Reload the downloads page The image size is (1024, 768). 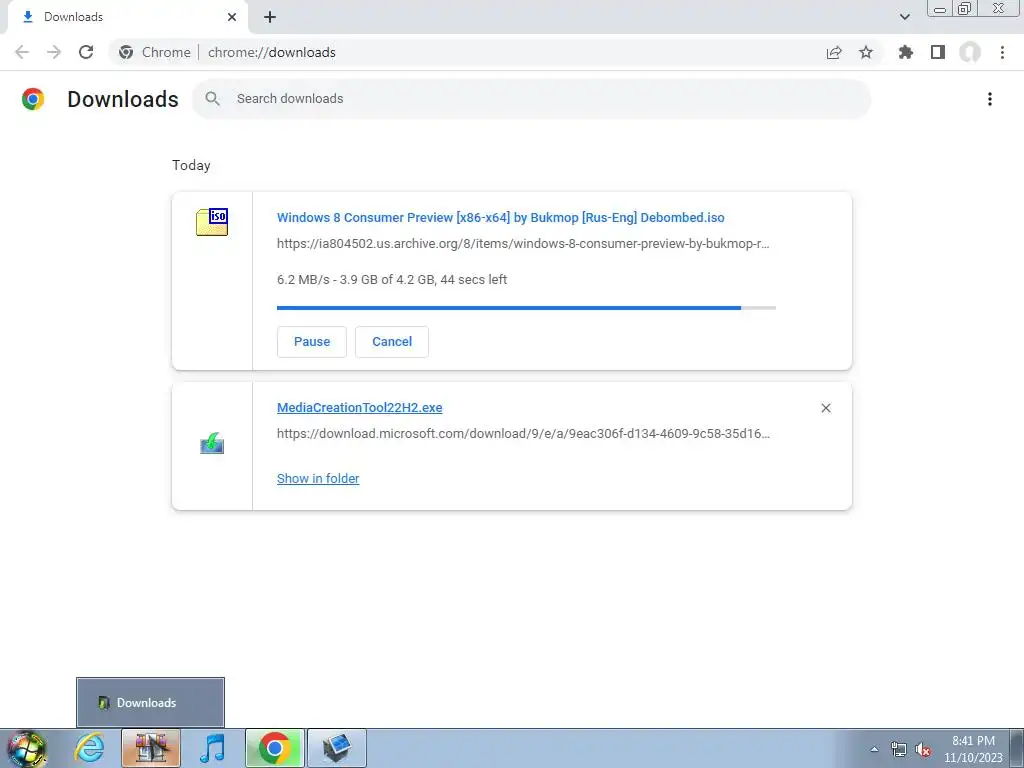coord(86,52)
